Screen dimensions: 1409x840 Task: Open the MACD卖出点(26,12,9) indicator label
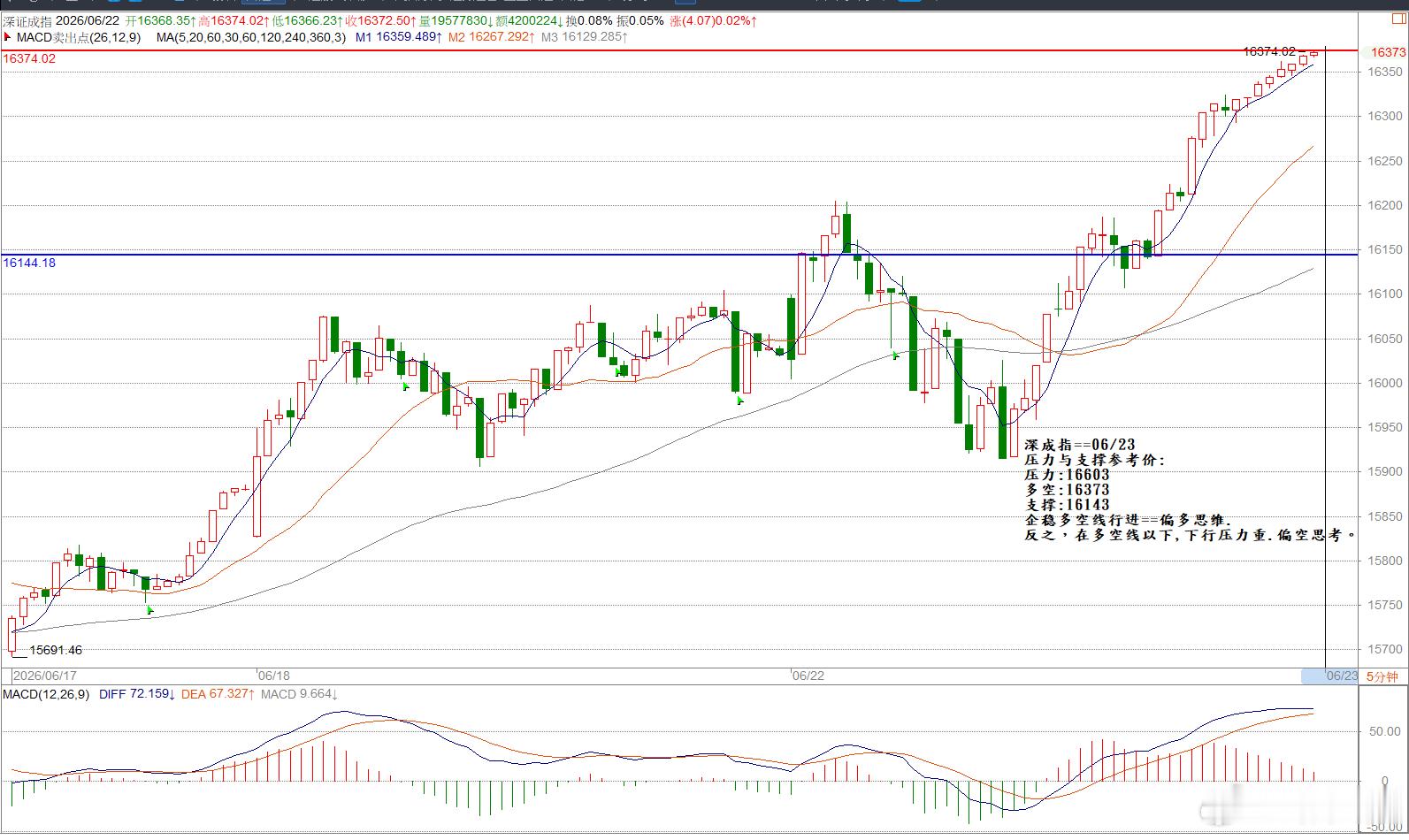click(79, 37)
